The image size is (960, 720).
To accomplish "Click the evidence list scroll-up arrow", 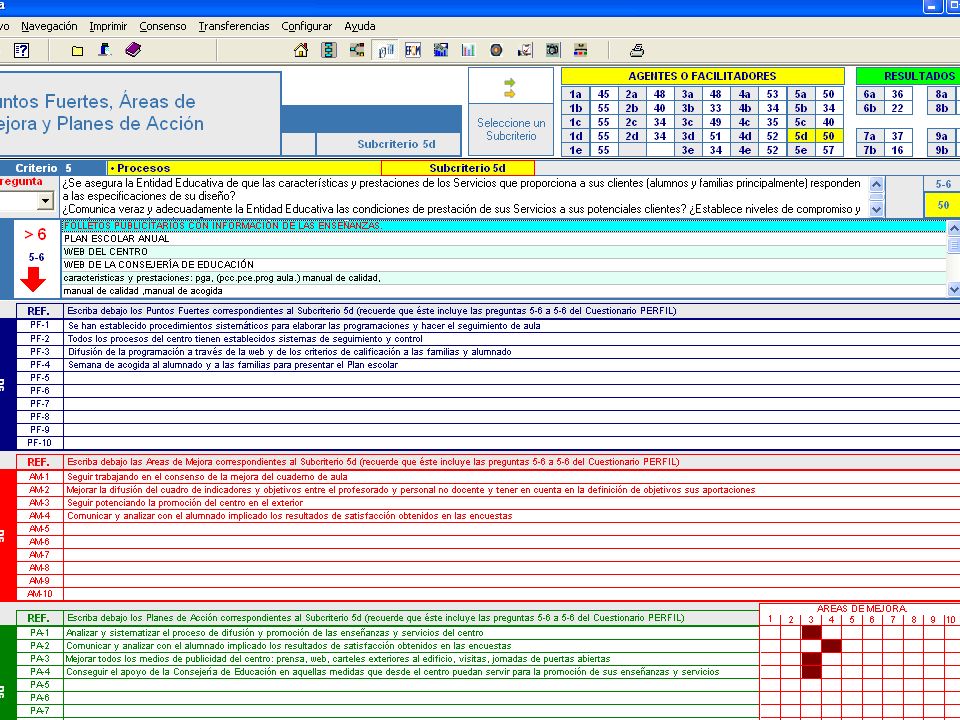I will (953, 228).
